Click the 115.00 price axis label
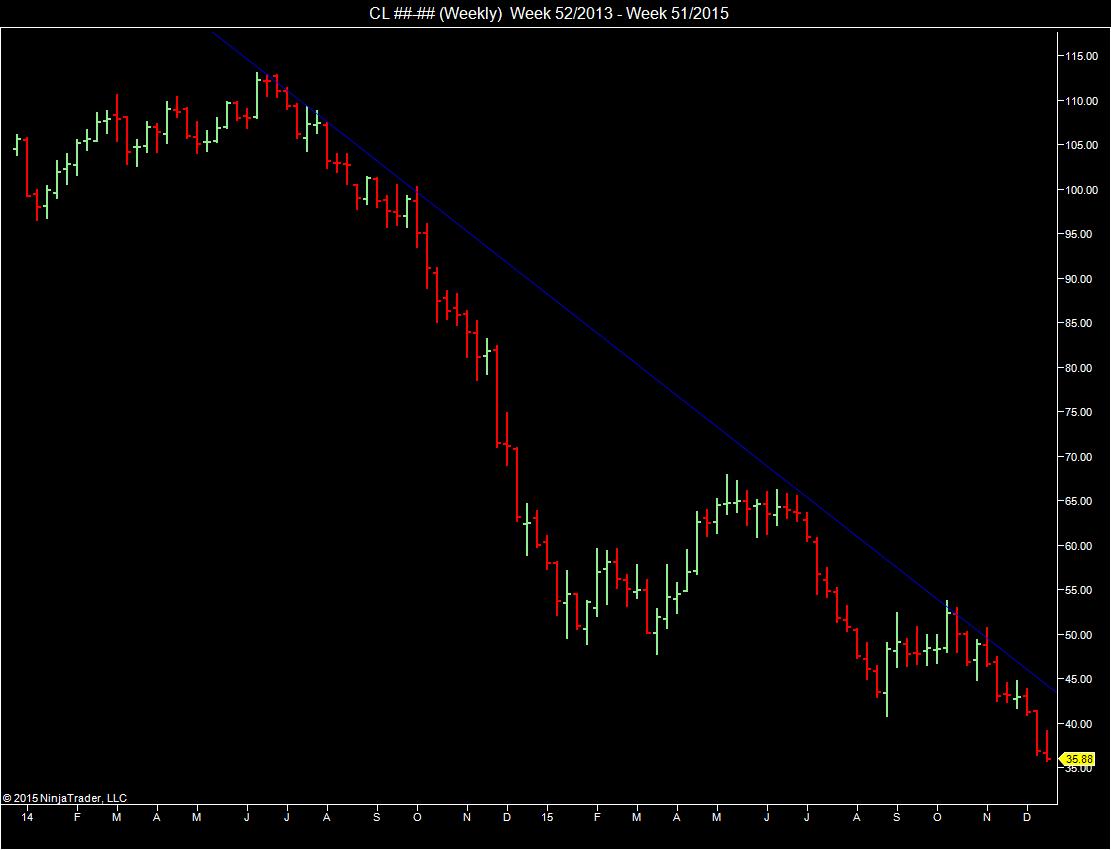 point(1082,56)
